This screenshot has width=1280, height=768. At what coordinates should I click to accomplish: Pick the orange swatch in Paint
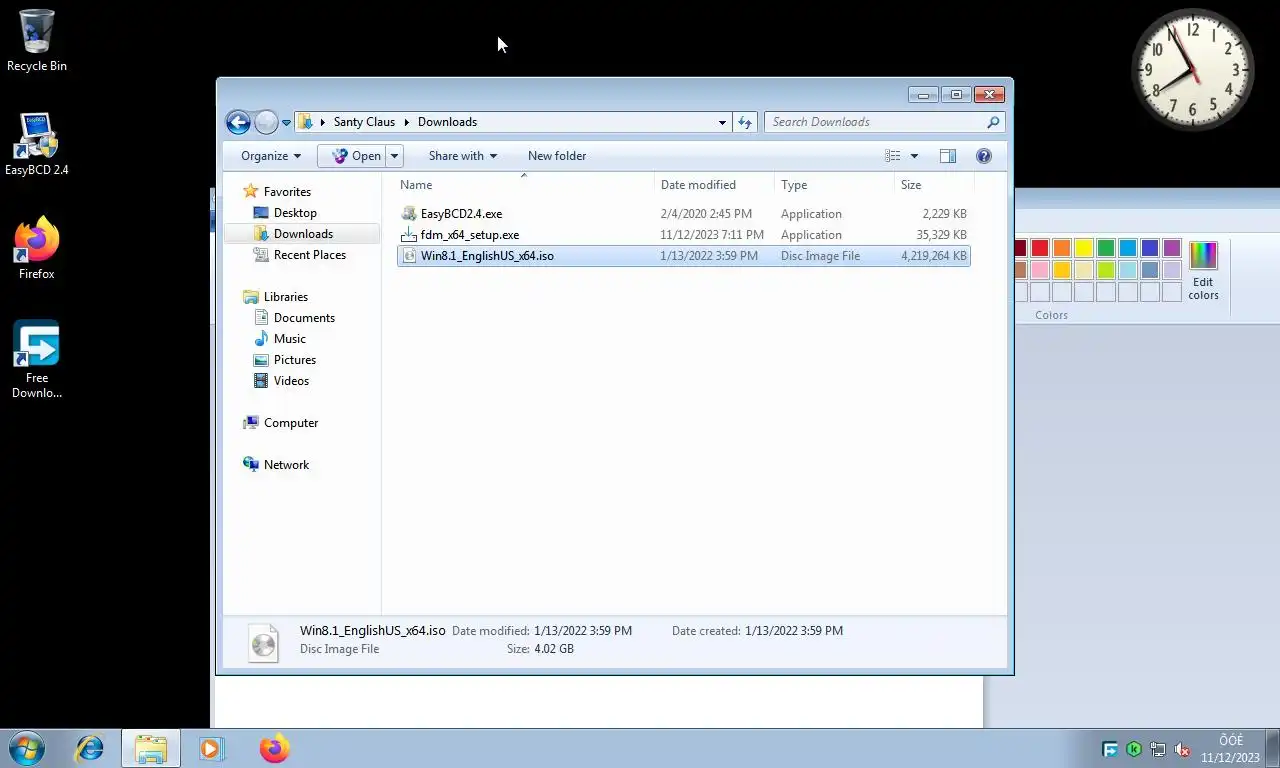[1062, 248]
